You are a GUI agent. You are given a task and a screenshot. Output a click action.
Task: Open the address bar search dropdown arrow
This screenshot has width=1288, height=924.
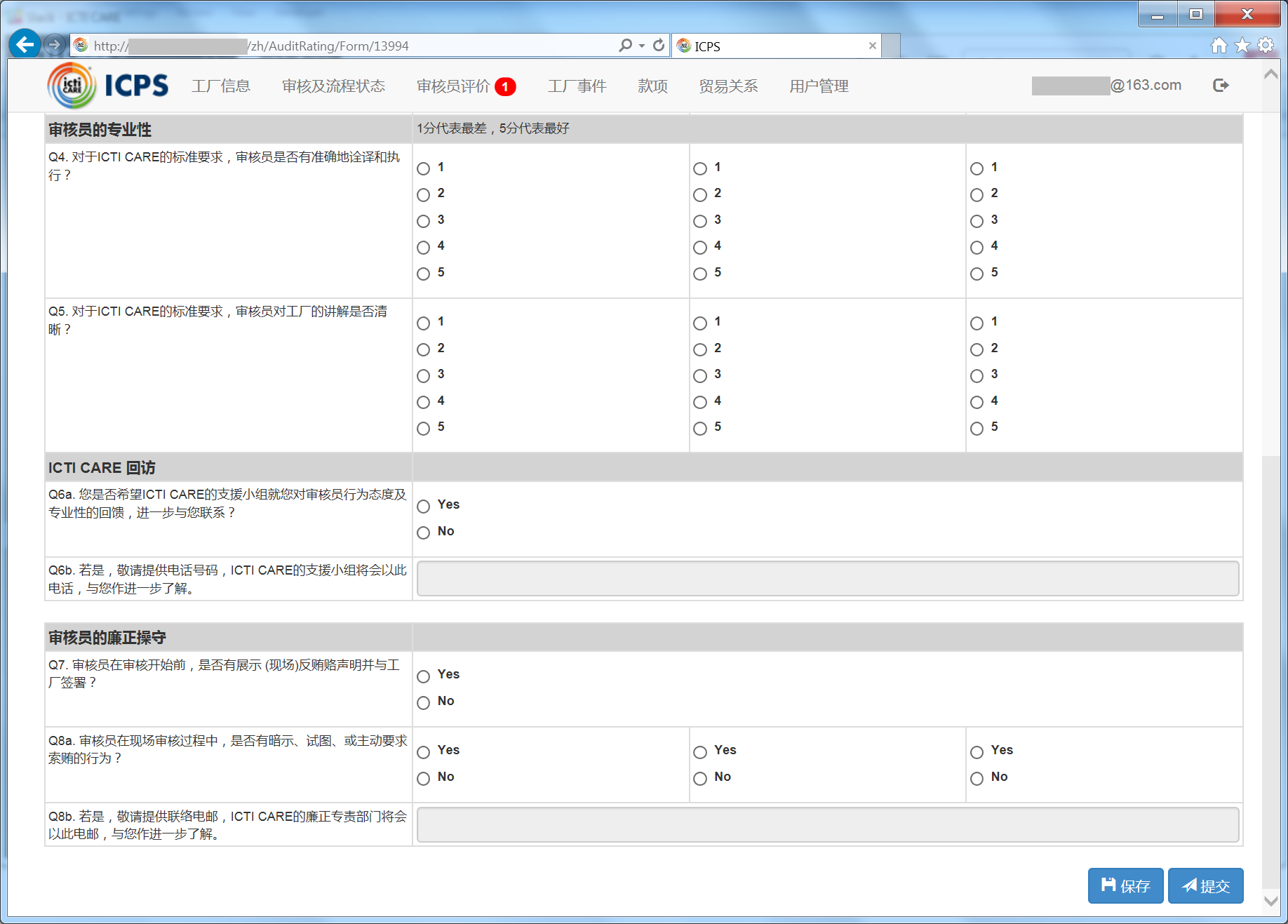click(642, 46)
